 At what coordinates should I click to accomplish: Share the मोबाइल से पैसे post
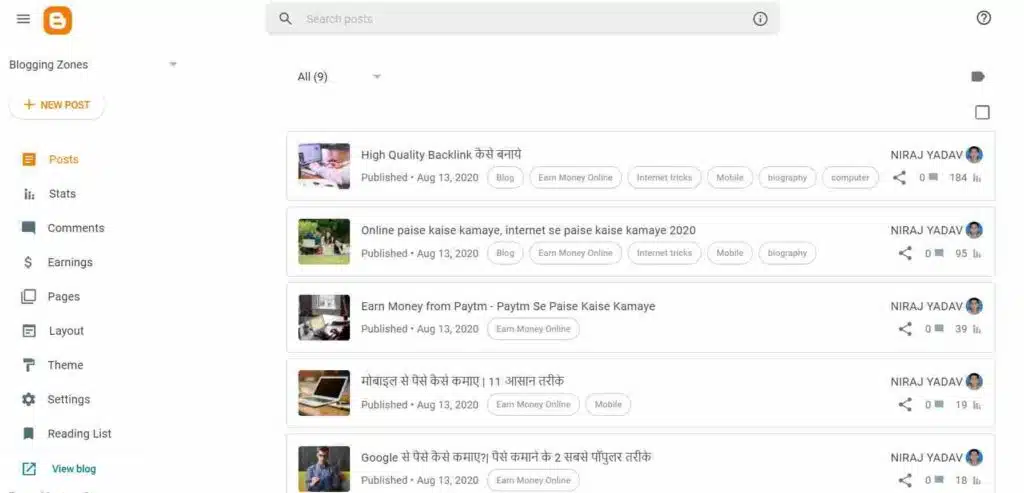904,405
